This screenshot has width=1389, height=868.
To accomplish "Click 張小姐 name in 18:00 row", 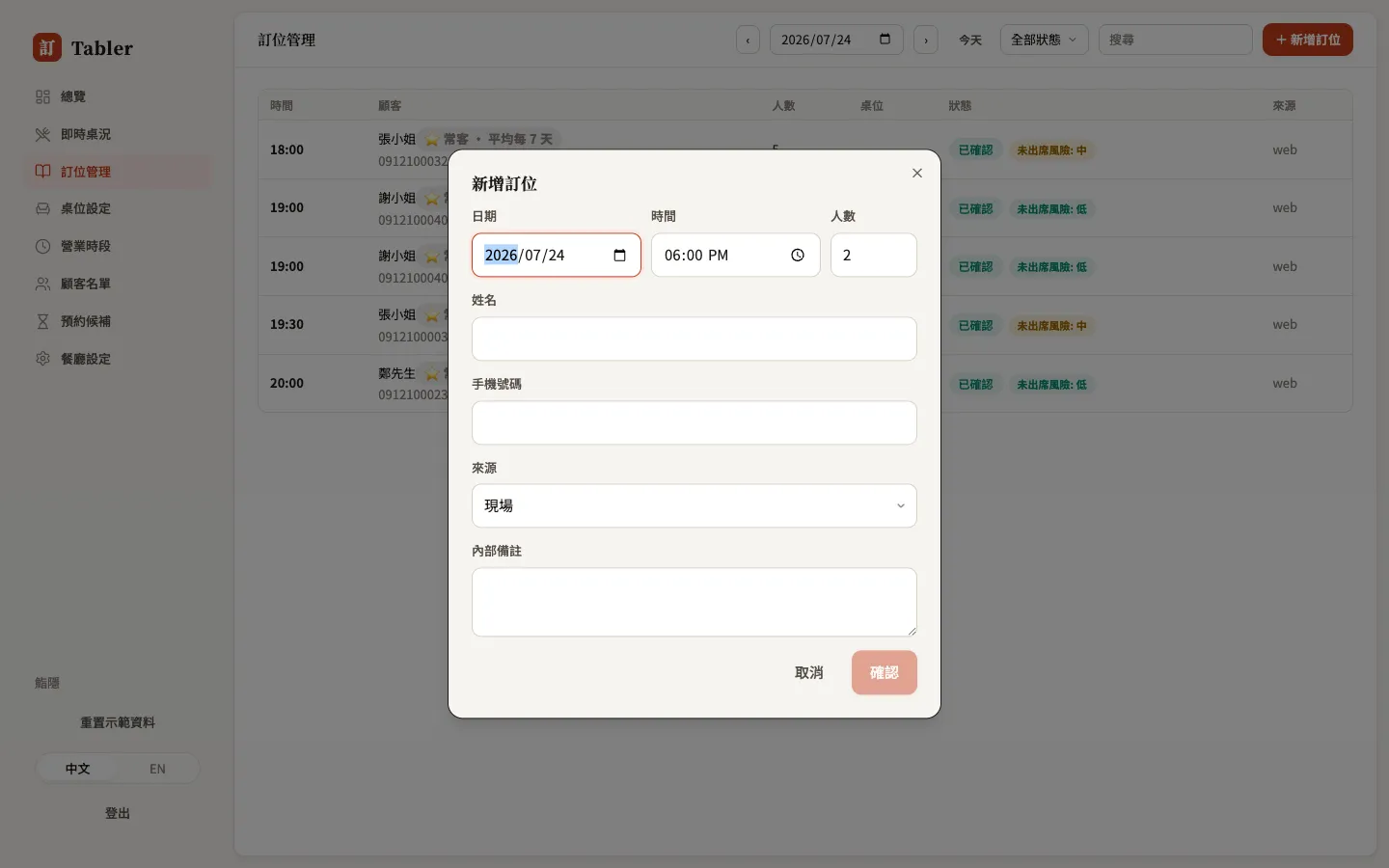I will click(396, 139).
